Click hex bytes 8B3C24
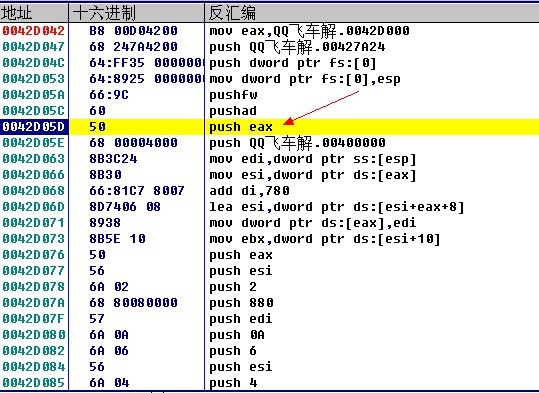 (113, 159)
